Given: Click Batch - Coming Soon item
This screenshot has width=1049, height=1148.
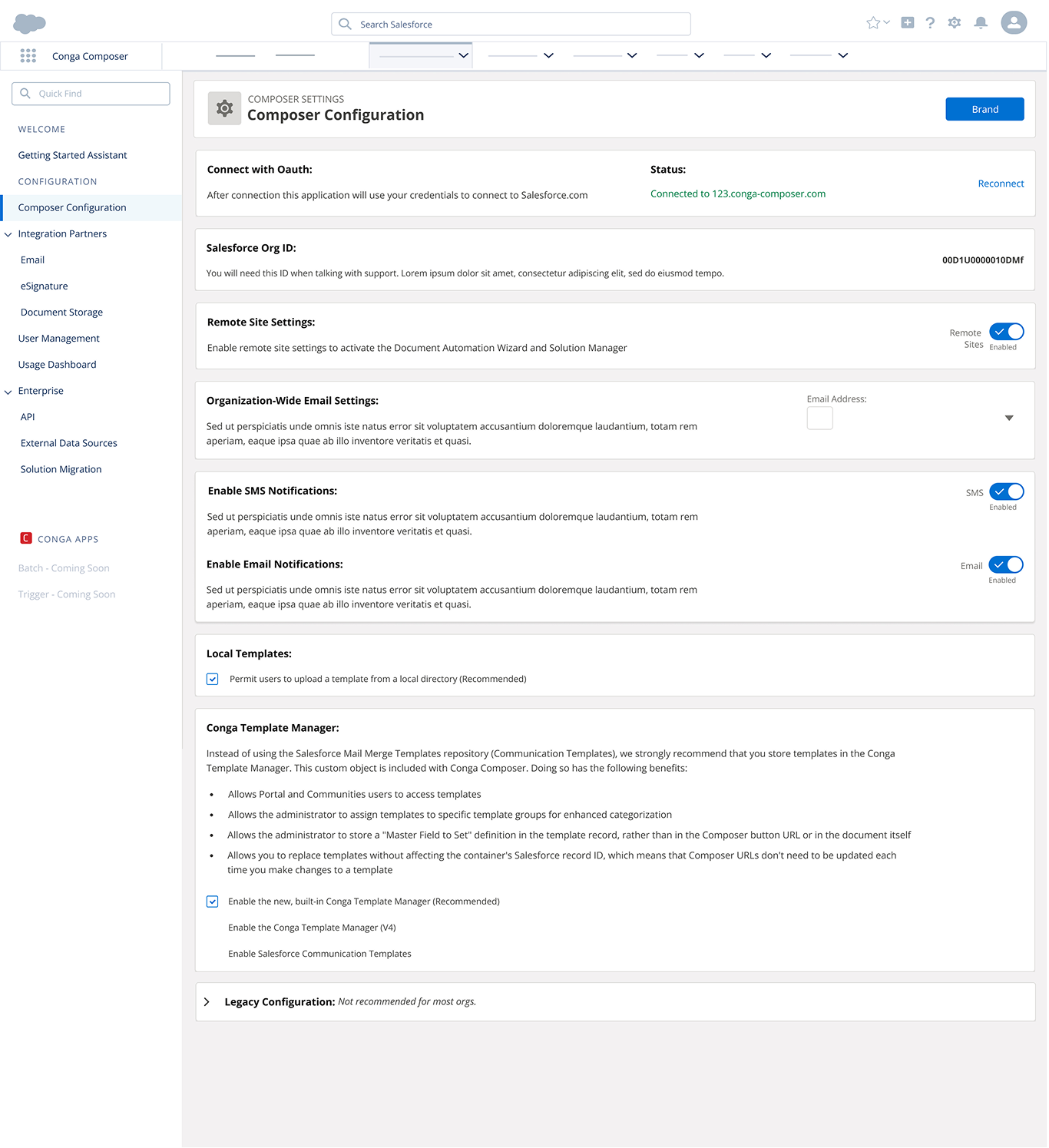Looking at the screenshot, I should pyautogui.click(x=64, y=568).
